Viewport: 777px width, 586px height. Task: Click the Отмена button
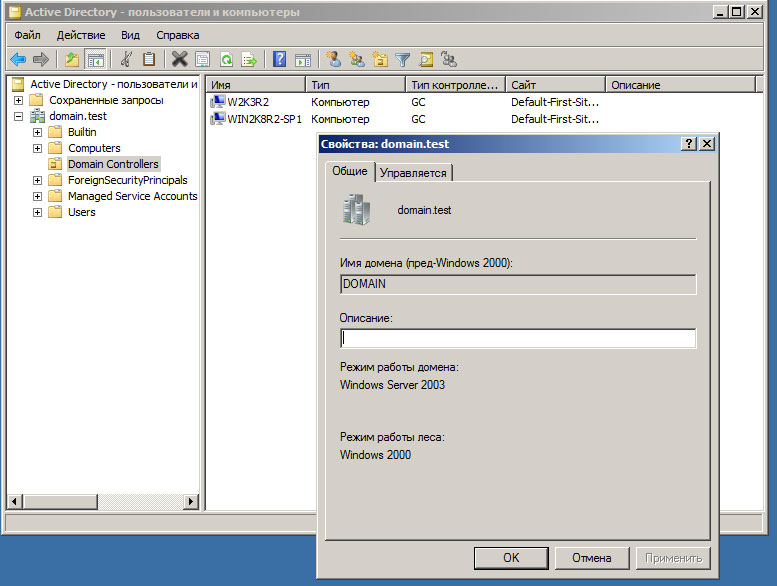pyautogui.click(x=591, y=558)
